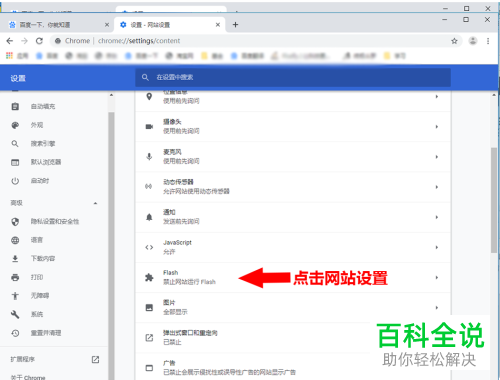Open the JavaScript site setting

coord(293,247)
